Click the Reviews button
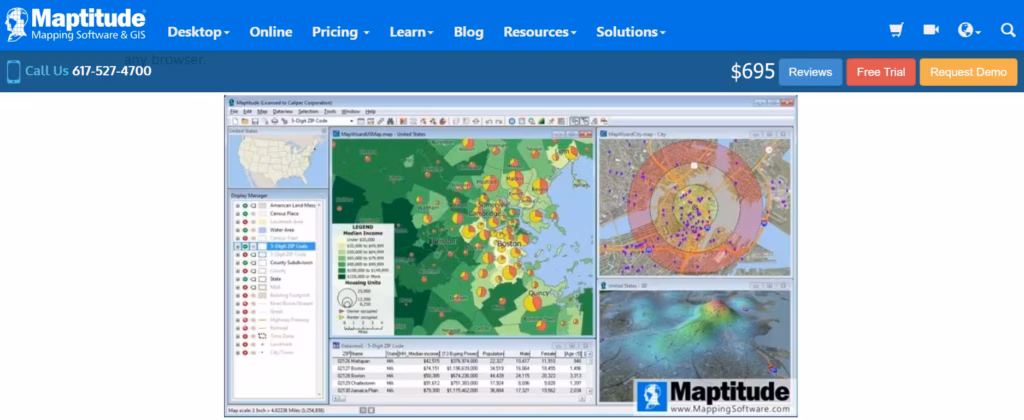This screenshot has height=420, width=1024. 810,72
